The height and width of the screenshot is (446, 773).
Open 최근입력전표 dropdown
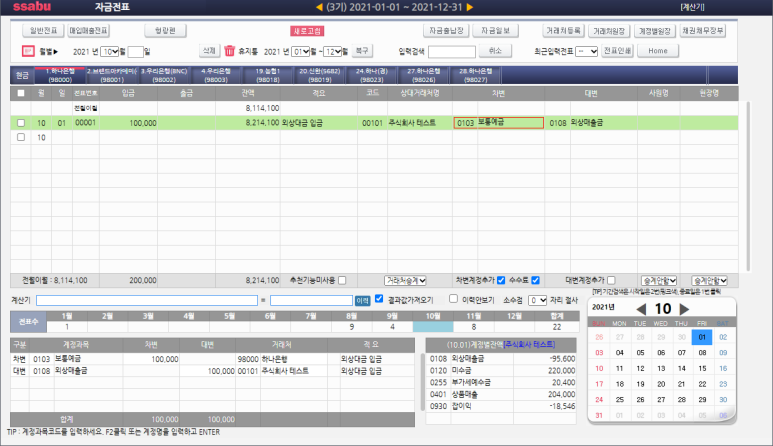click(x=587, y=51)
